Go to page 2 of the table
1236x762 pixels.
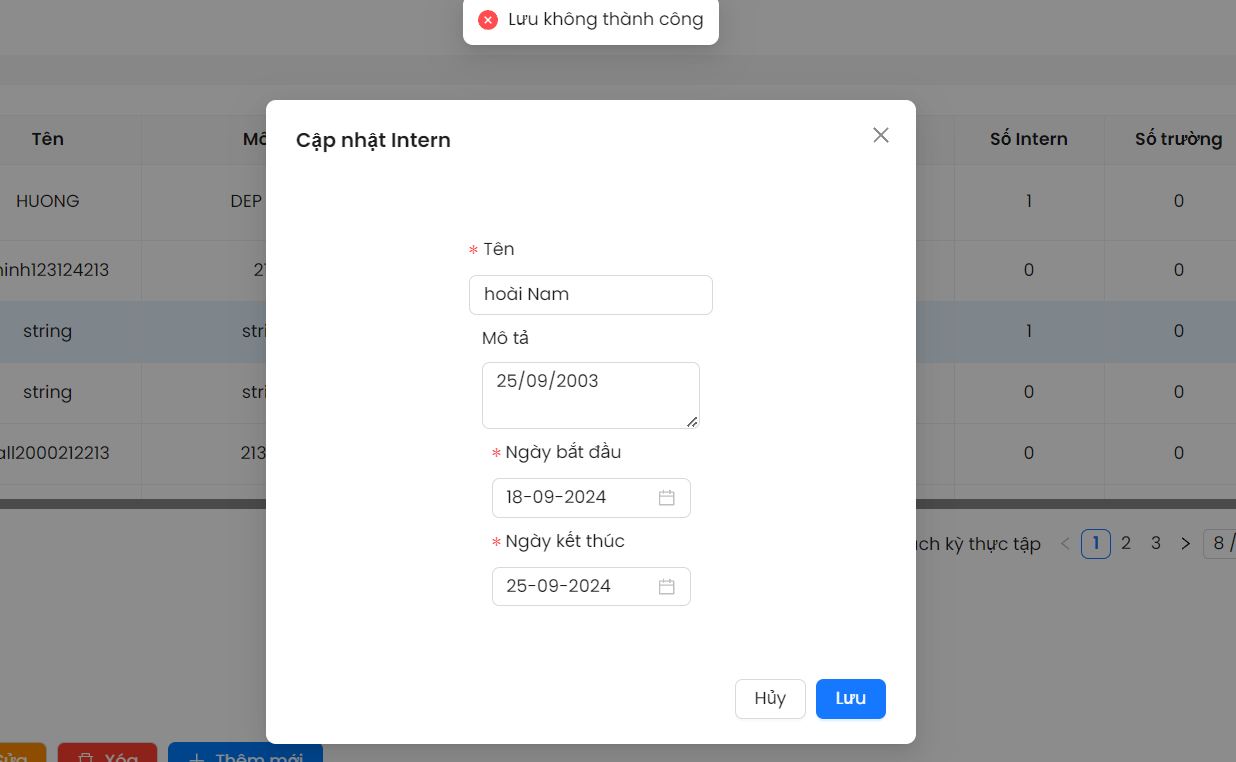click(x=1126, y=544)
